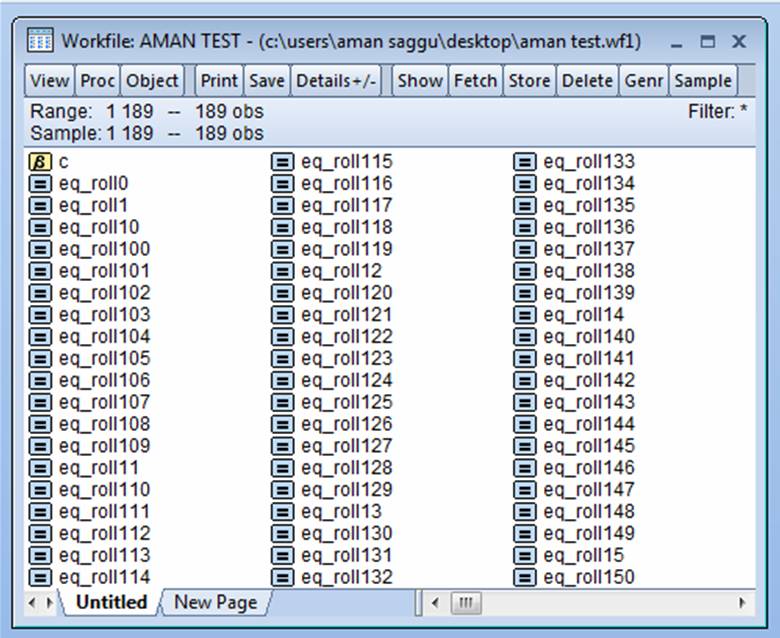This screenshot has width=780, height=638.
Task: Select the eq_roll110 name
Action: (104, 490)
